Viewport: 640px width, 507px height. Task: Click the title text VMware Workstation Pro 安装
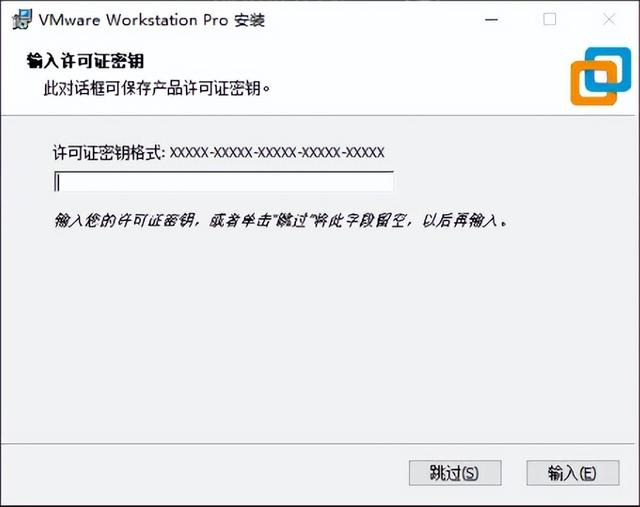[152, 20]
